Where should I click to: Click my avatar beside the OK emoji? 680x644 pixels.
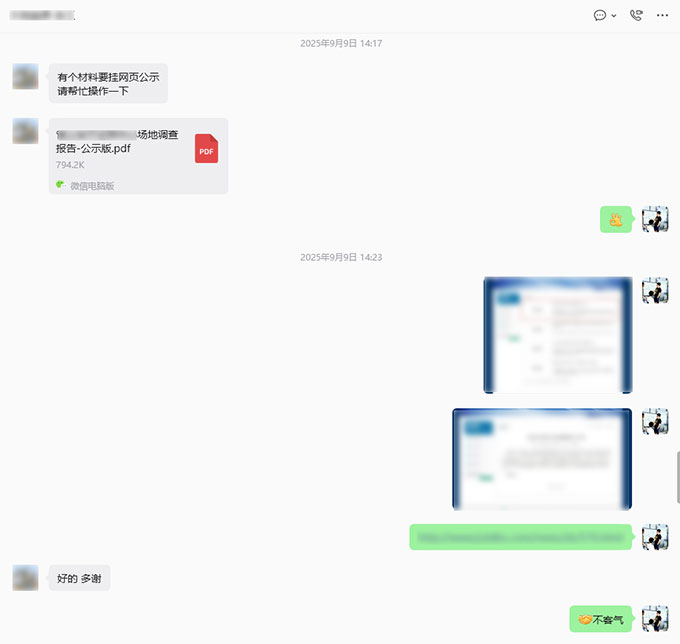(x=655, y=219)
